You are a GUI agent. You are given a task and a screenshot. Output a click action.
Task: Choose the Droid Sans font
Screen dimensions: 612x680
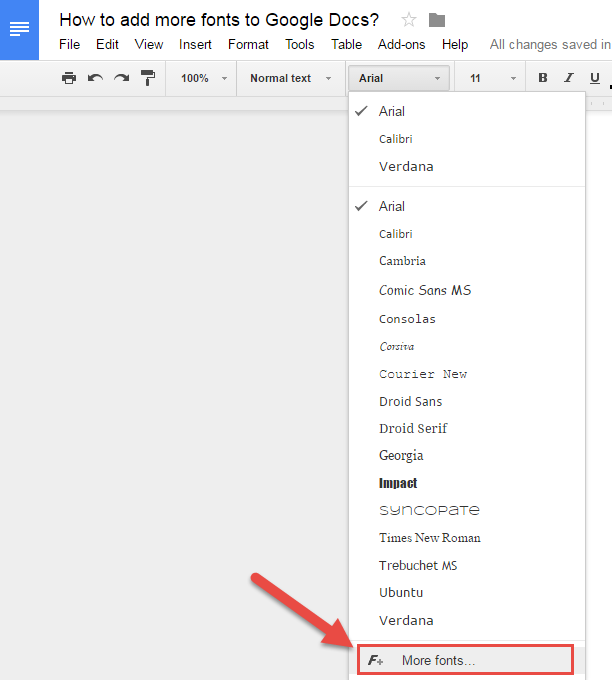click(467, 402)
